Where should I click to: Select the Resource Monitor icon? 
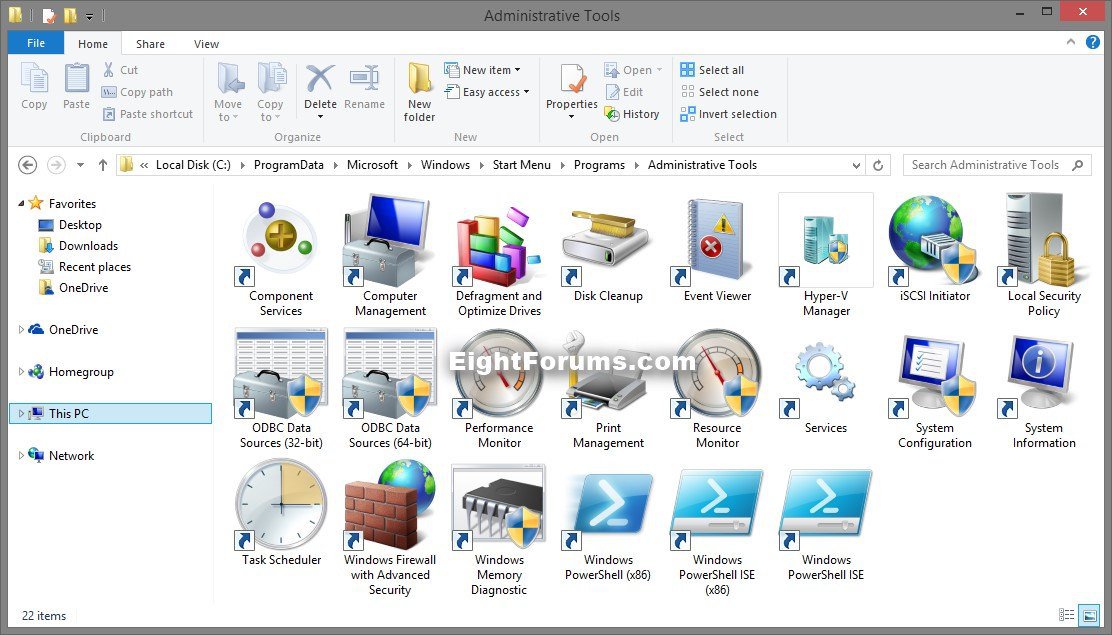point(717,373)
